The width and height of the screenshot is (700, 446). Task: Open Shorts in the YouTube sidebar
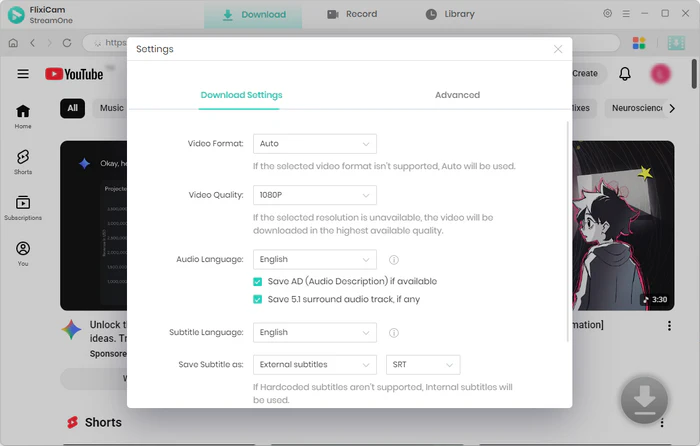pyautogui.click(x=23, y=162)
